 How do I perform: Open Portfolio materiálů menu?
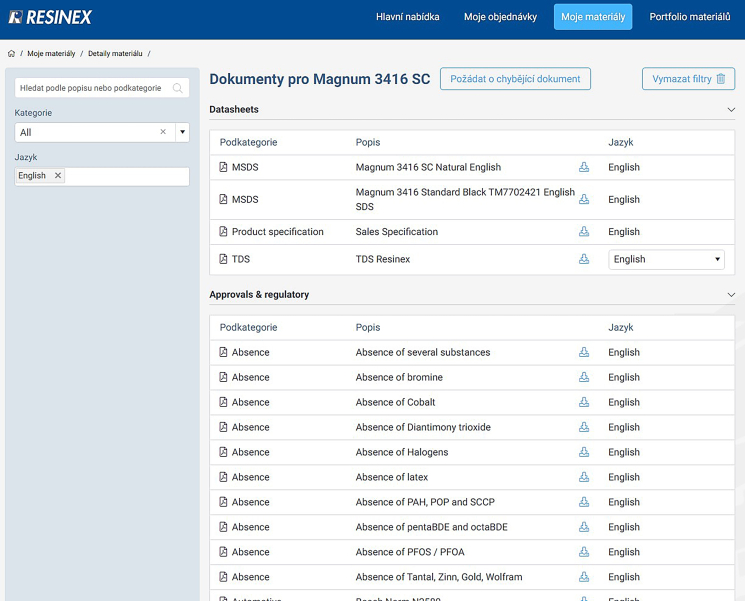coord(690,17)
